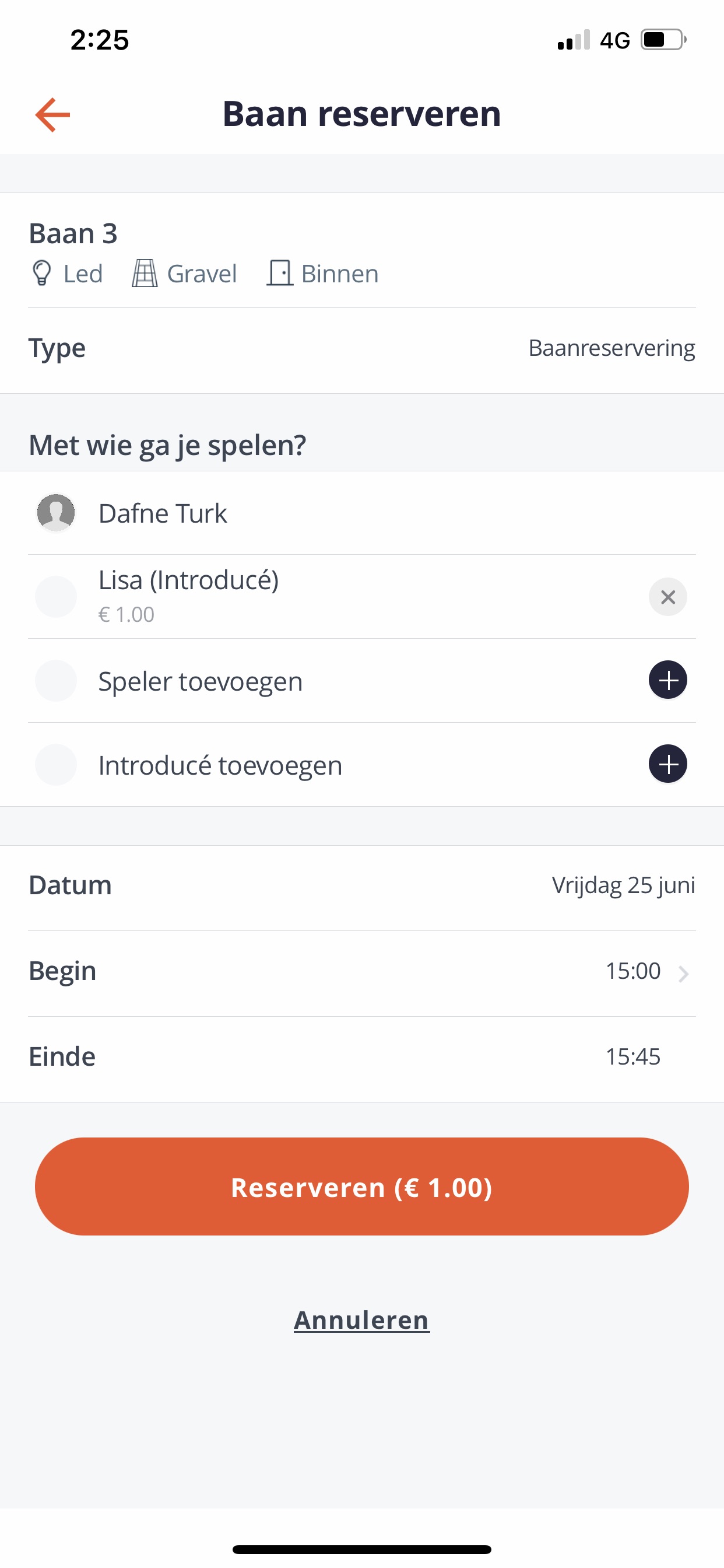Tap the 15:45 end time value
The width and height of the screenshot is (724, 1568).
(632, 1056)
